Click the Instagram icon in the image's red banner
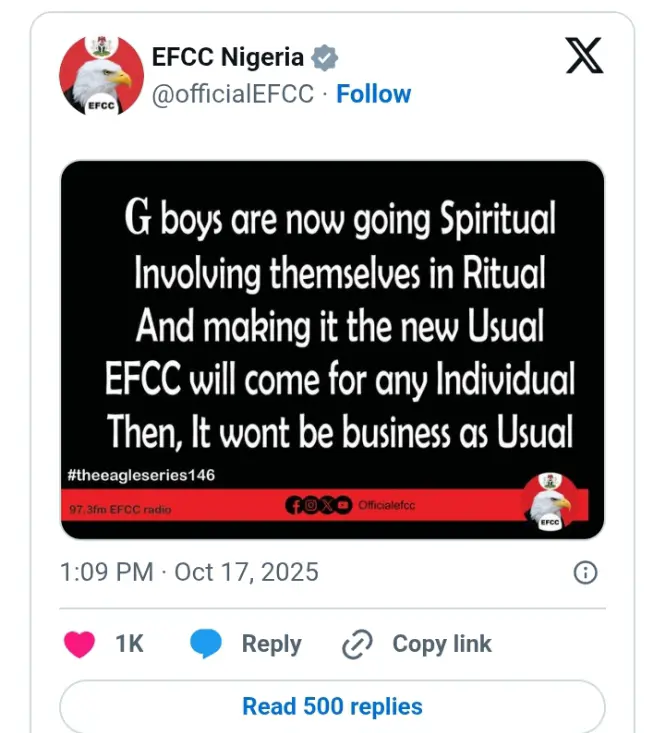Viewport: 665px width, 733px height. [310, 506]
